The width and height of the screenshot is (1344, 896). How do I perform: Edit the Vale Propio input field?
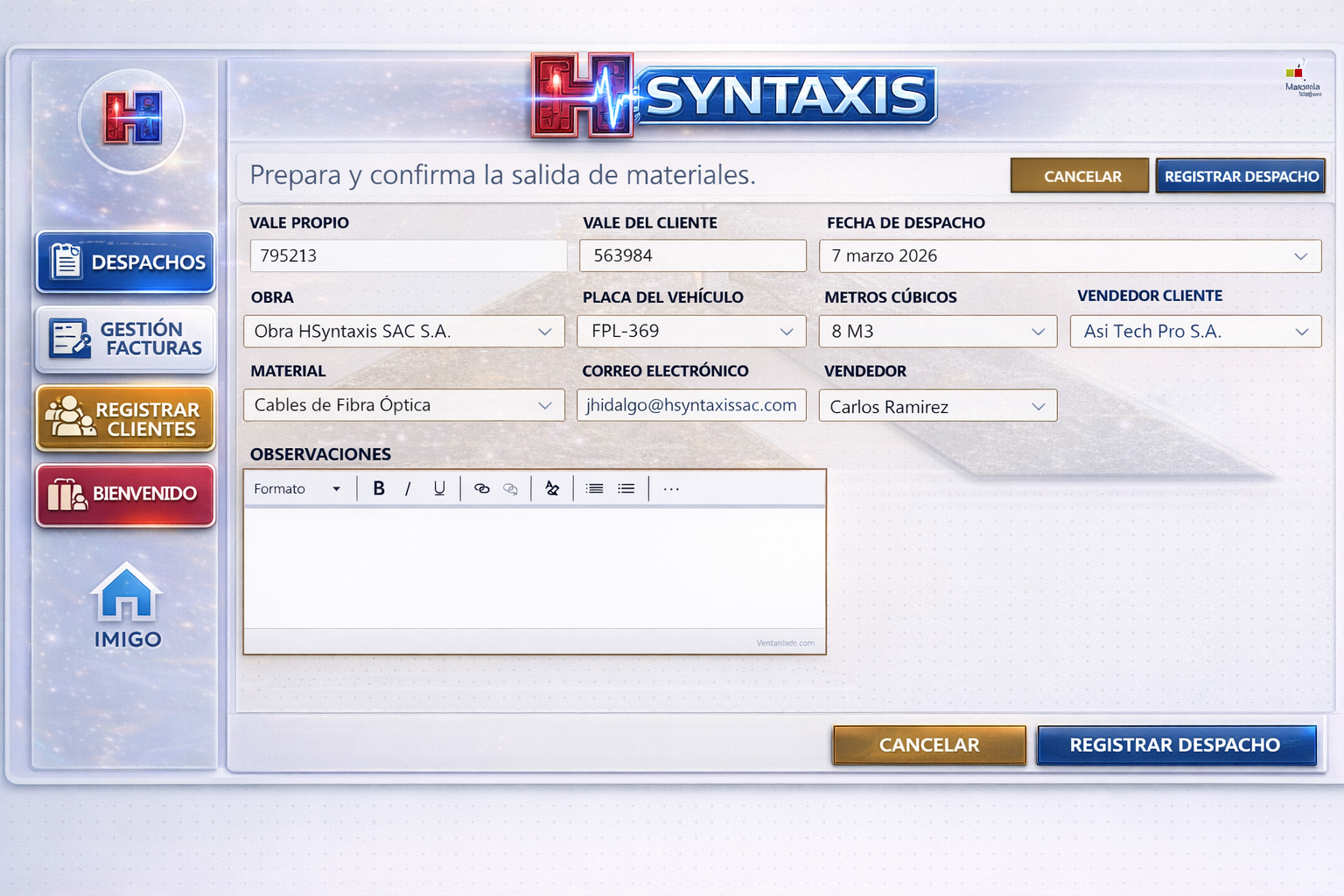407,255
